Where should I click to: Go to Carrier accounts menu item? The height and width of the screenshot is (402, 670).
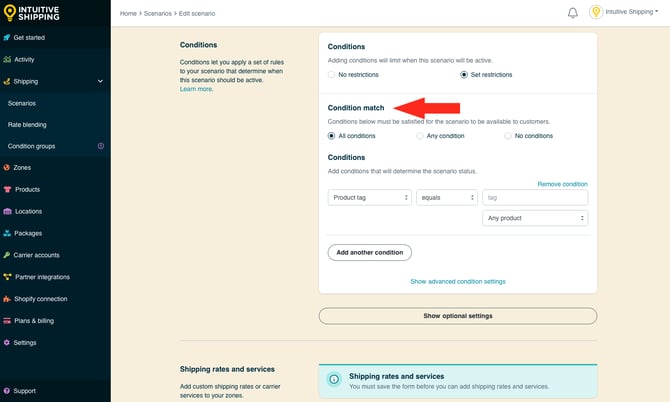(x=36, y=255)
